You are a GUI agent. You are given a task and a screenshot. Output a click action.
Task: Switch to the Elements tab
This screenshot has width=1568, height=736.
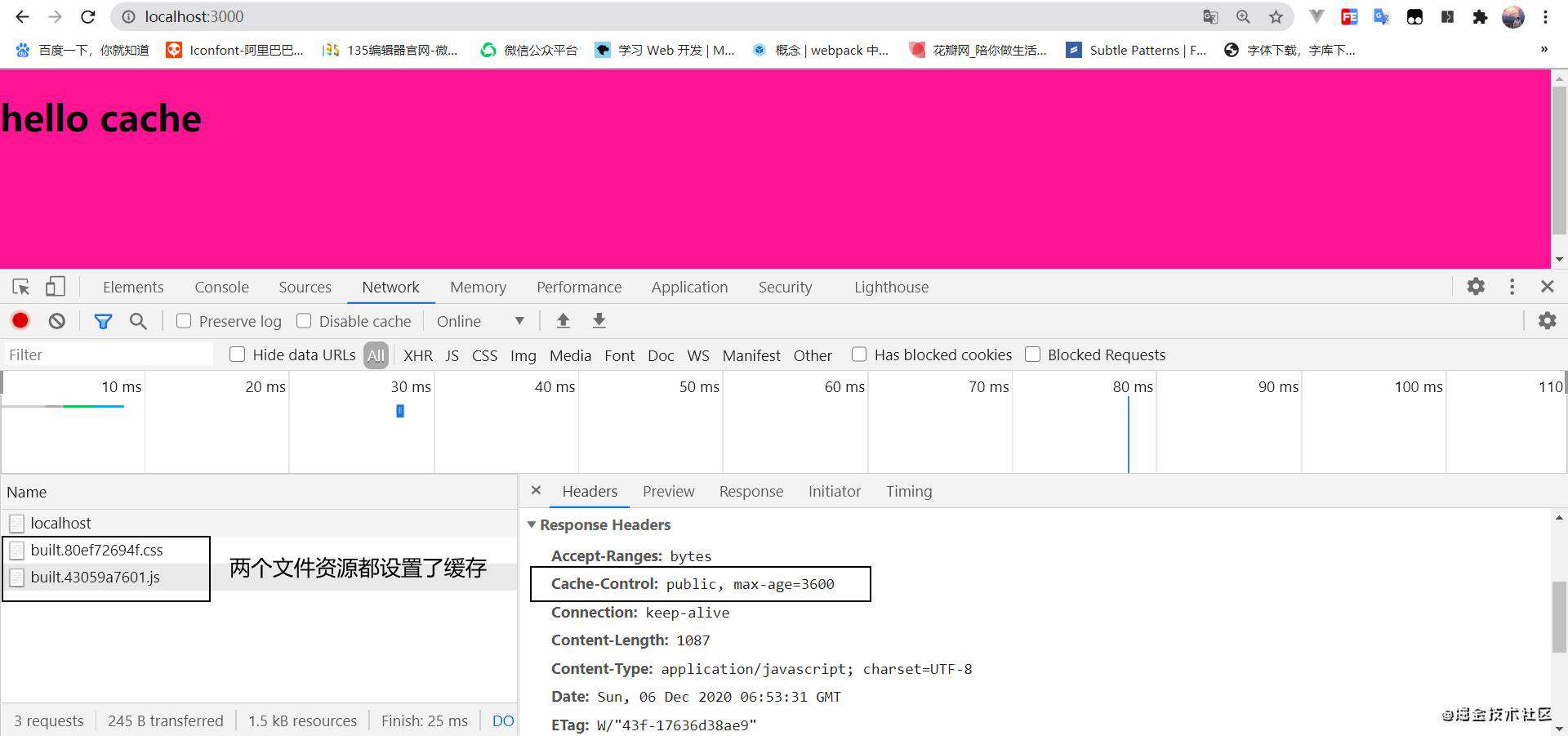(x=133, y=287)
